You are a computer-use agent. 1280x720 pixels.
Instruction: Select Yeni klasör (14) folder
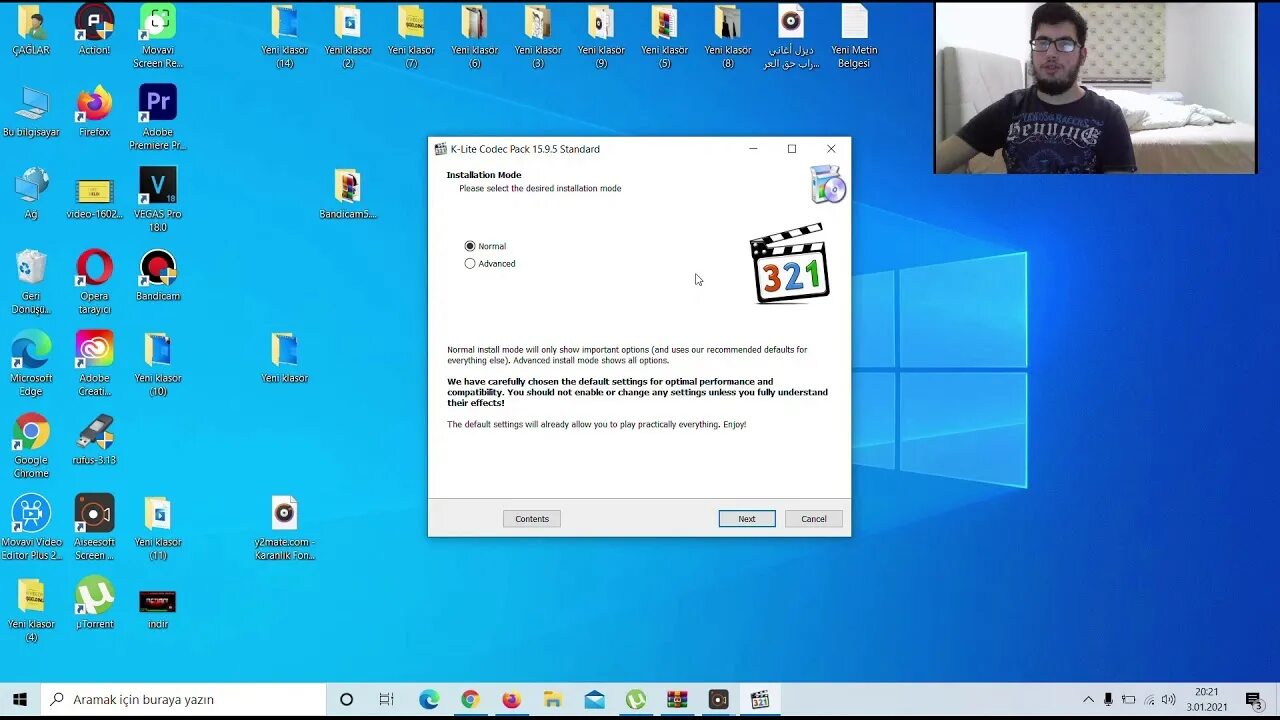(x=284, y=37)
